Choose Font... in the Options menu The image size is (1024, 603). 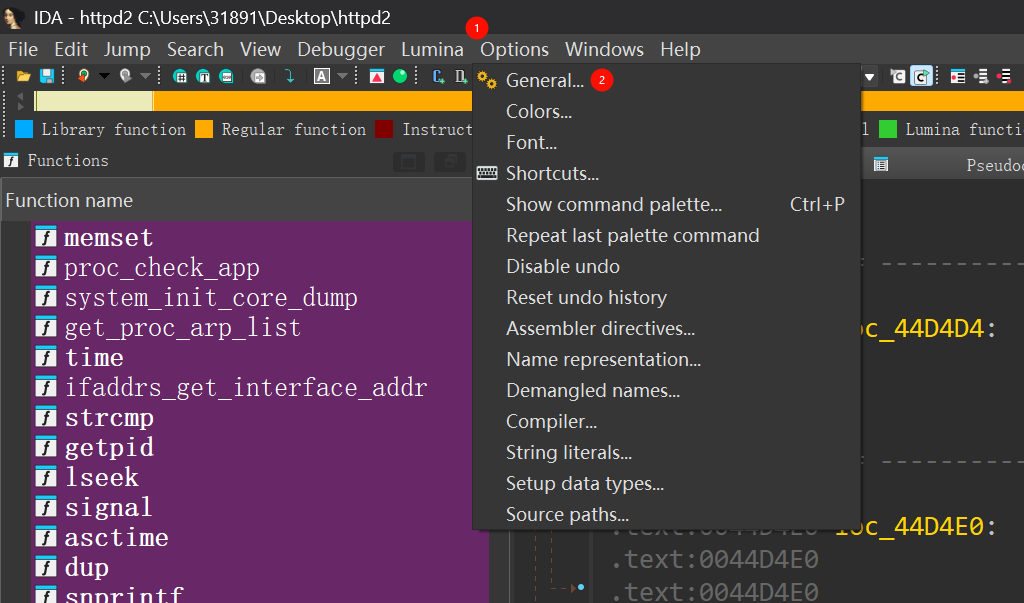pos(667,142)
